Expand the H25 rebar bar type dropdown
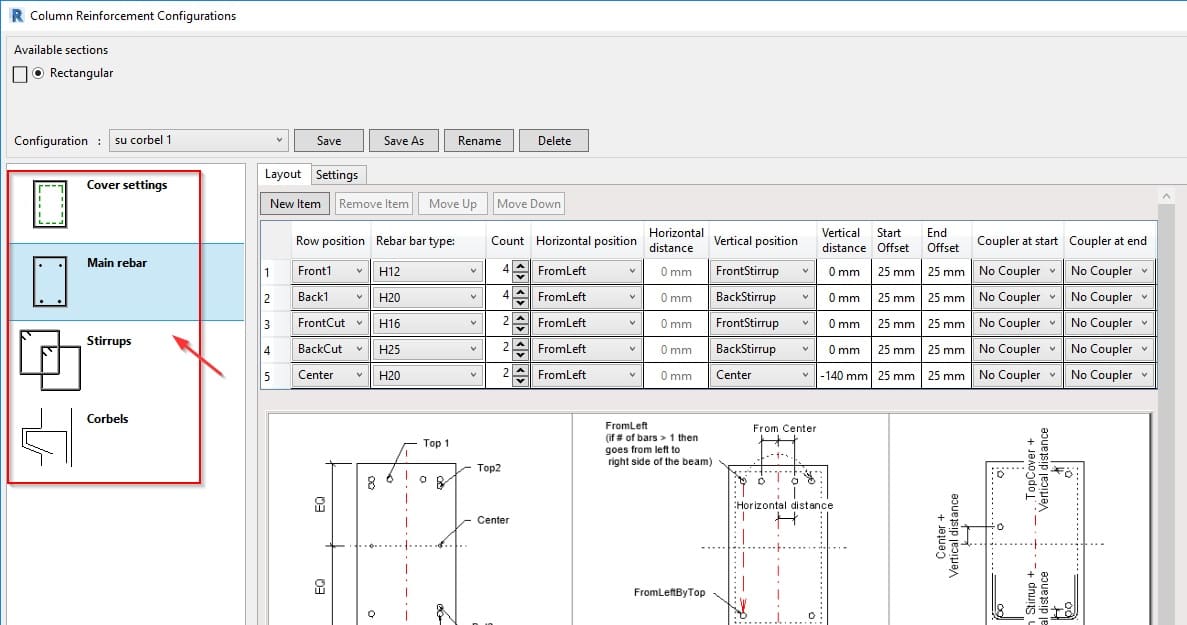The width and height of the screenshot is (1187, 625). (428, 350)
